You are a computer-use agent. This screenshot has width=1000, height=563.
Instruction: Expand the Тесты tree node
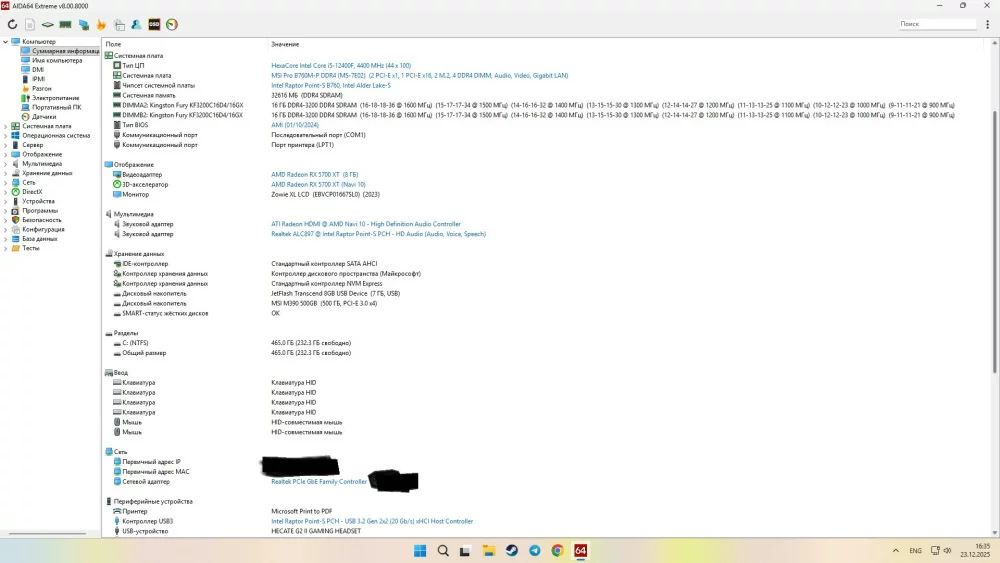[x=5, y=248]
